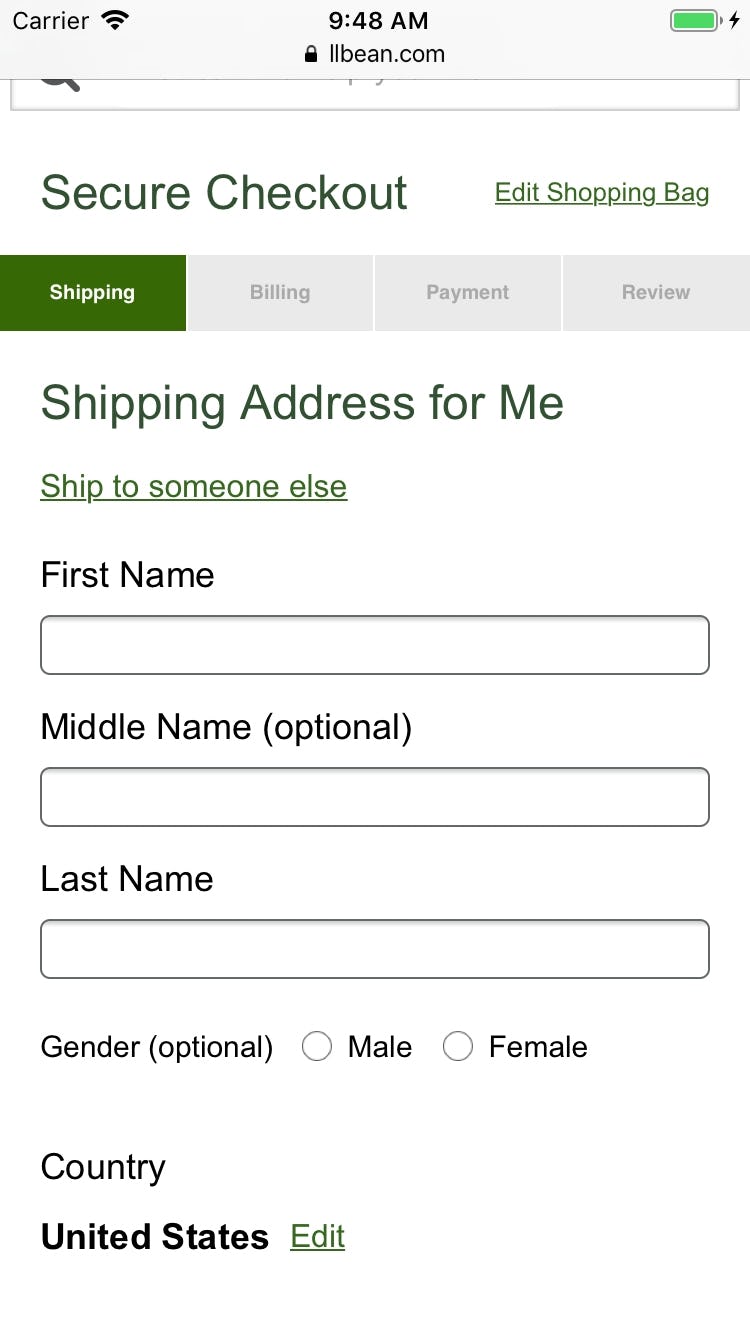Select the Male radio button
750x1334 pixels.
[x=317, y=1046]
